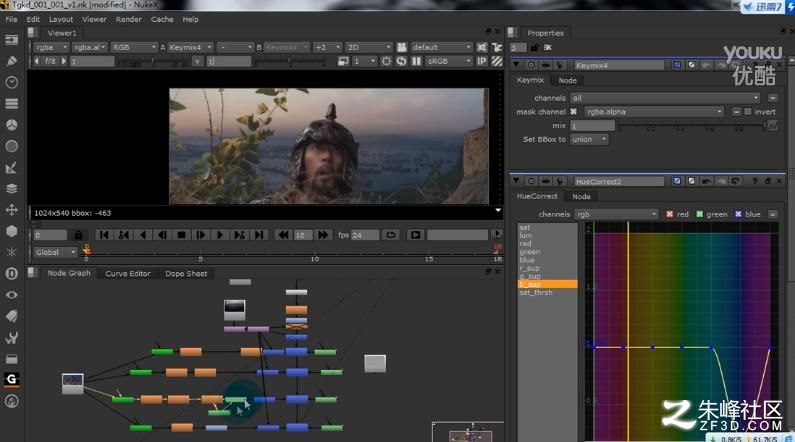Lock the Properties panel bin
The height and width of the screenshot is (442, 795).
coord(534,48)
